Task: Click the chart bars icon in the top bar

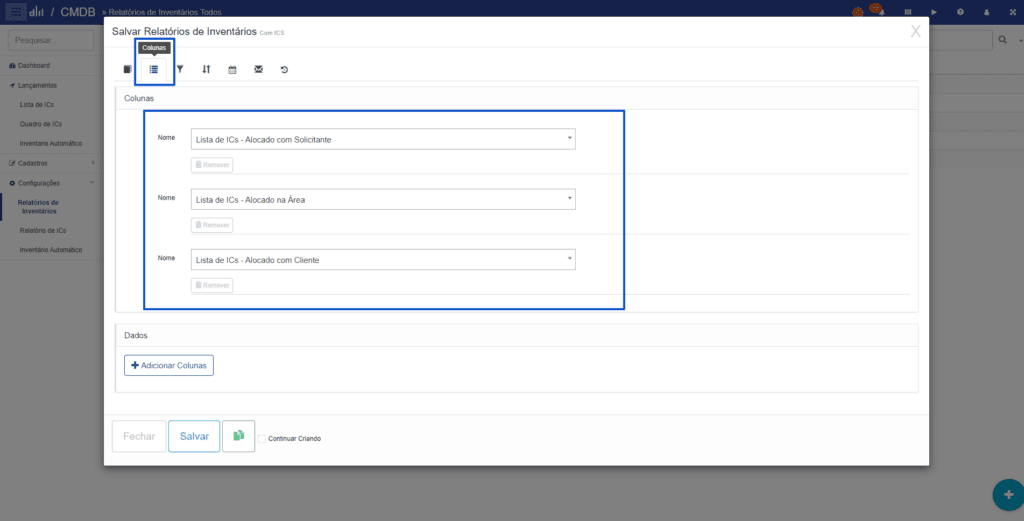Action: pos(36,12)
